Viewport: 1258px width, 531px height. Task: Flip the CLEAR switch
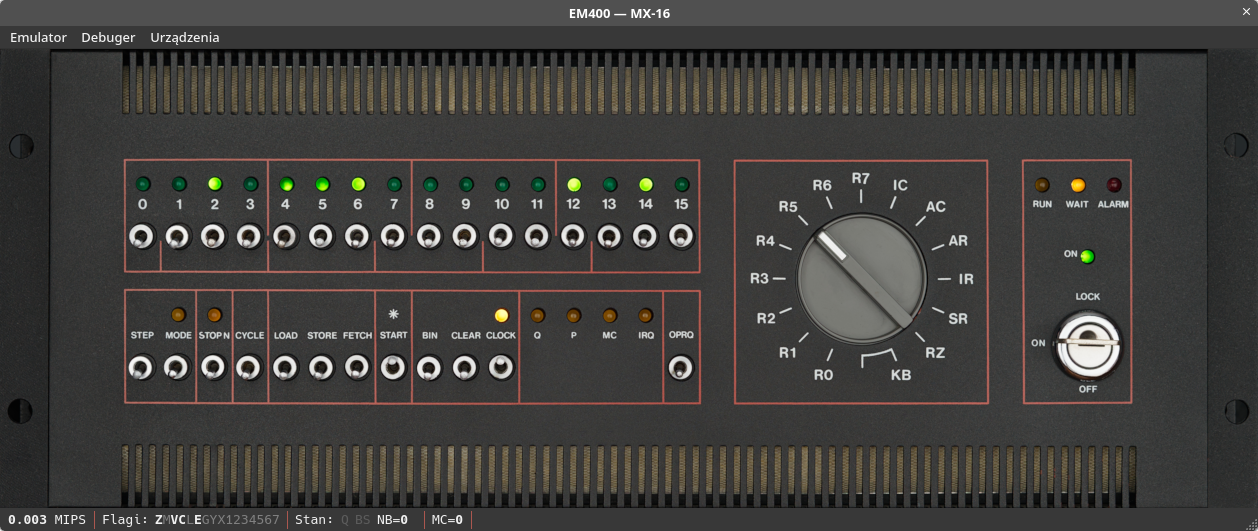click(x=465, y=368)
